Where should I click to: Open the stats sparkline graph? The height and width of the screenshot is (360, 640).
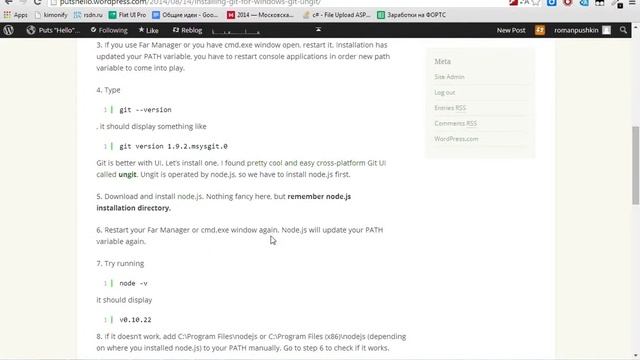click(x=236, y=31)
